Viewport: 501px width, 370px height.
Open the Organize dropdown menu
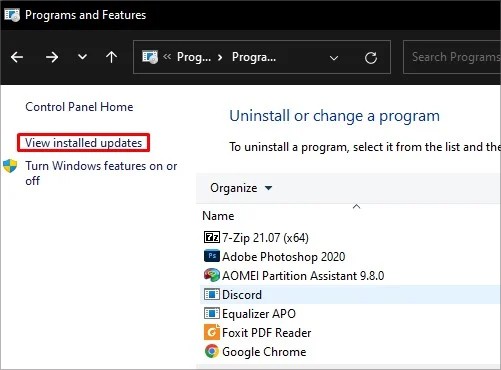coord(241,188)
